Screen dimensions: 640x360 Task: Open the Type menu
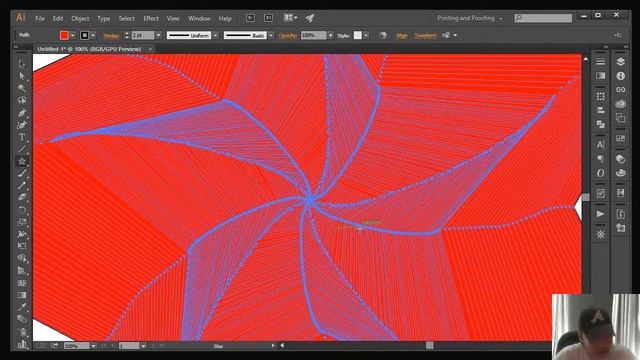[x=104, y=18]
